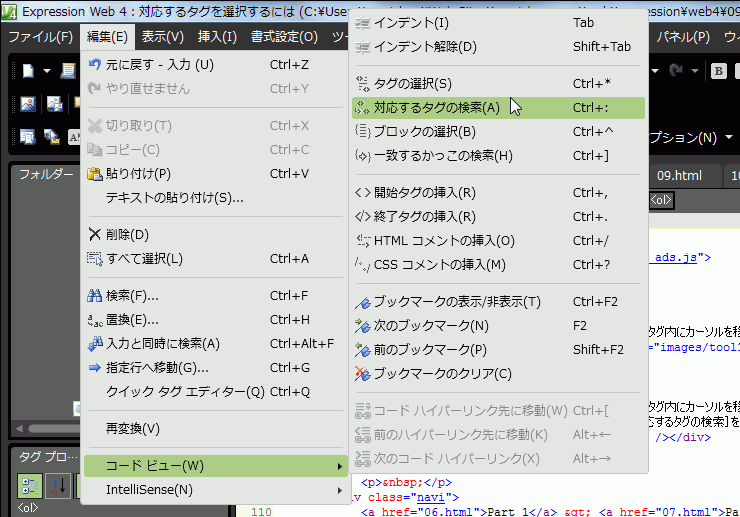
Task: Click line number 110 in gutter
Action: [261, 511]
